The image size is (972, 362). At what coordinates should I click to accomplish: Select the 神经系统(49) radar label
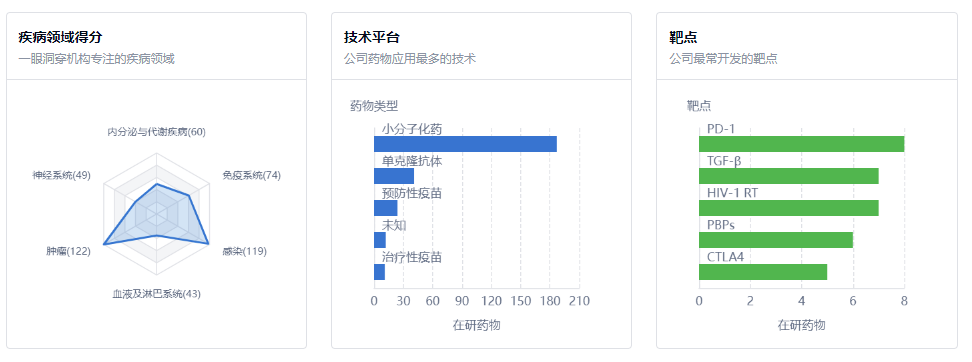61,175
